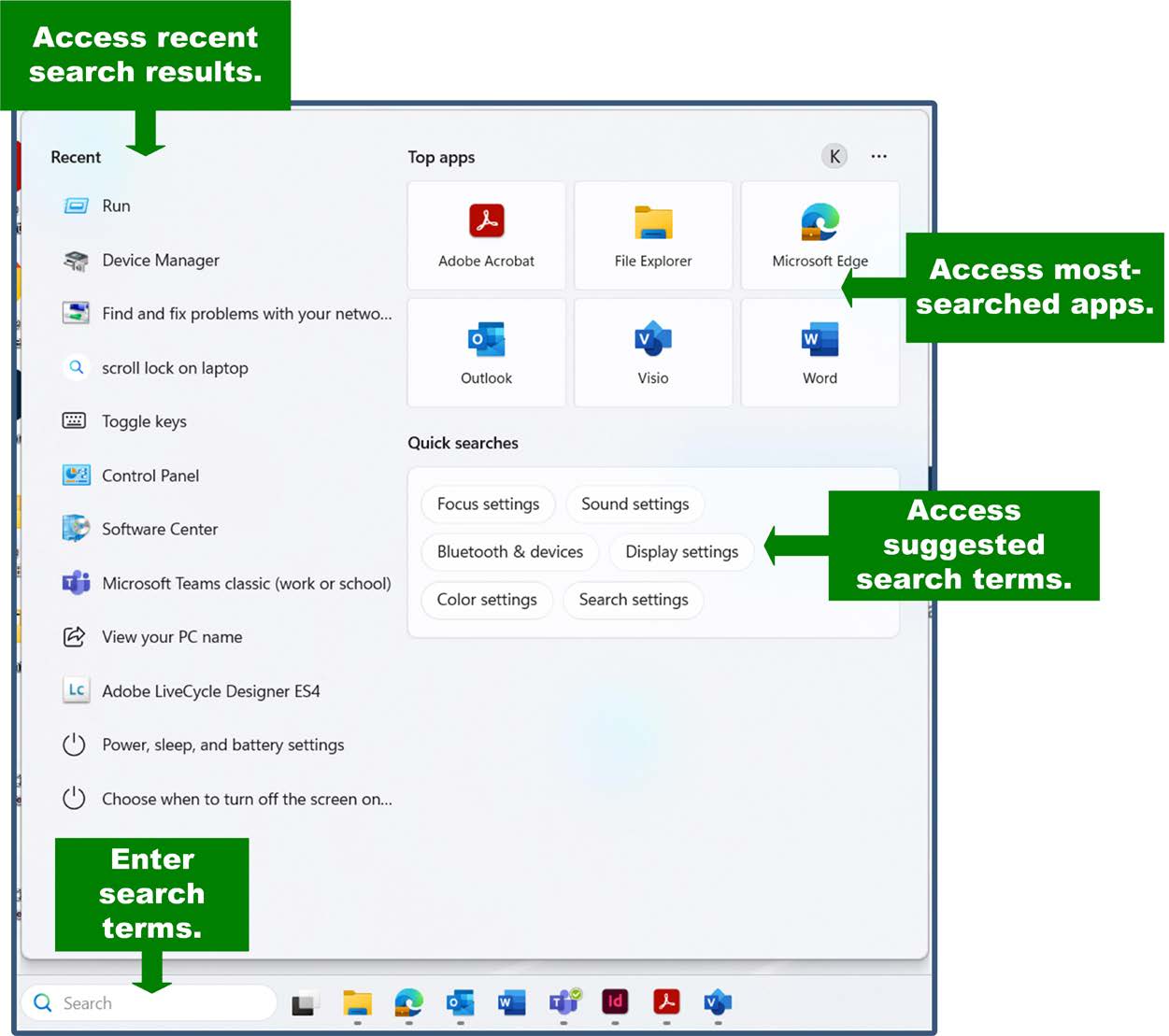1169x1036 pixels.
Task: Select Focus settings quick search
Action: tap(488, 504)
